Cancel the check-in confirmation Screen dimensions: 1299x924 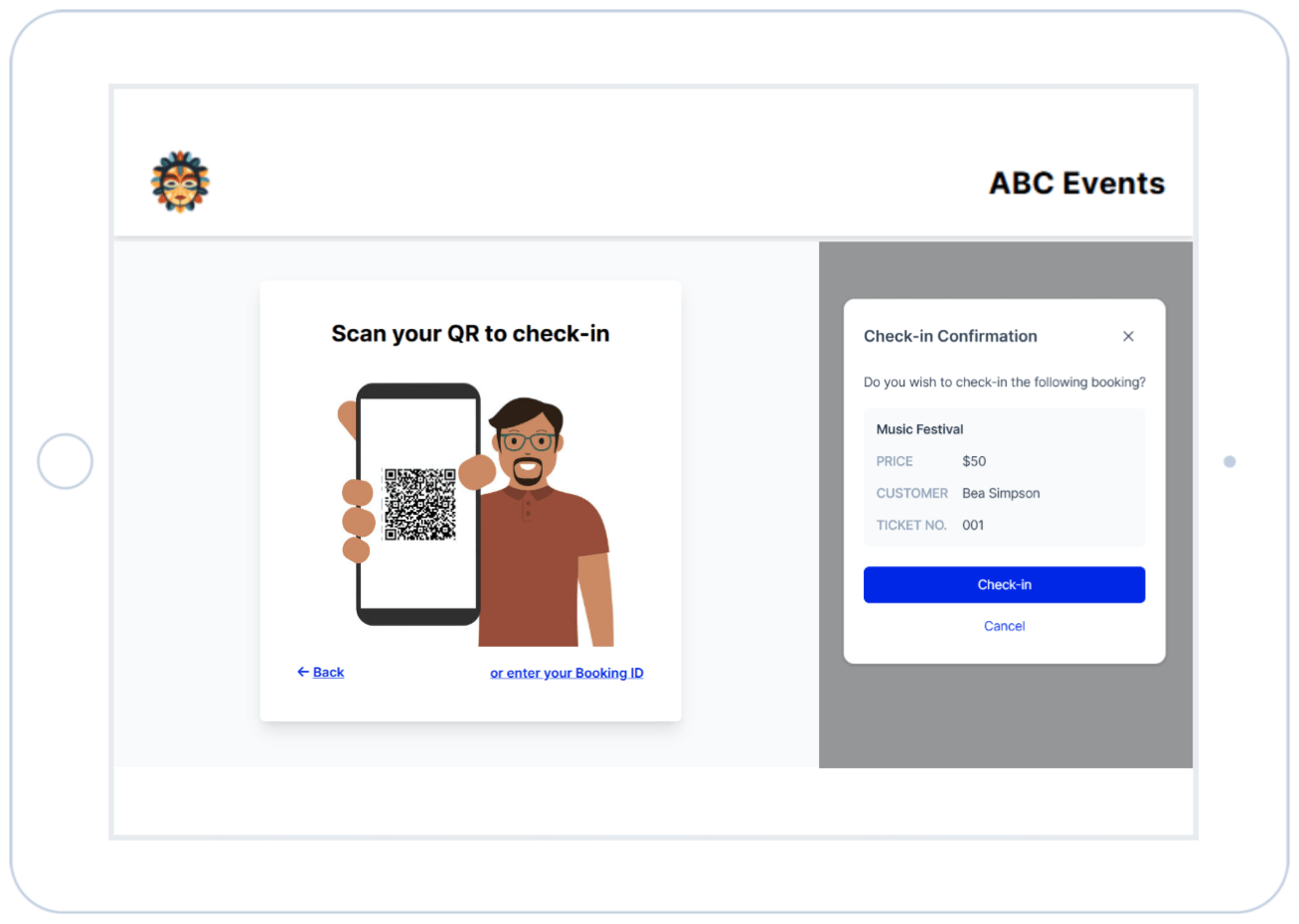1004,626
